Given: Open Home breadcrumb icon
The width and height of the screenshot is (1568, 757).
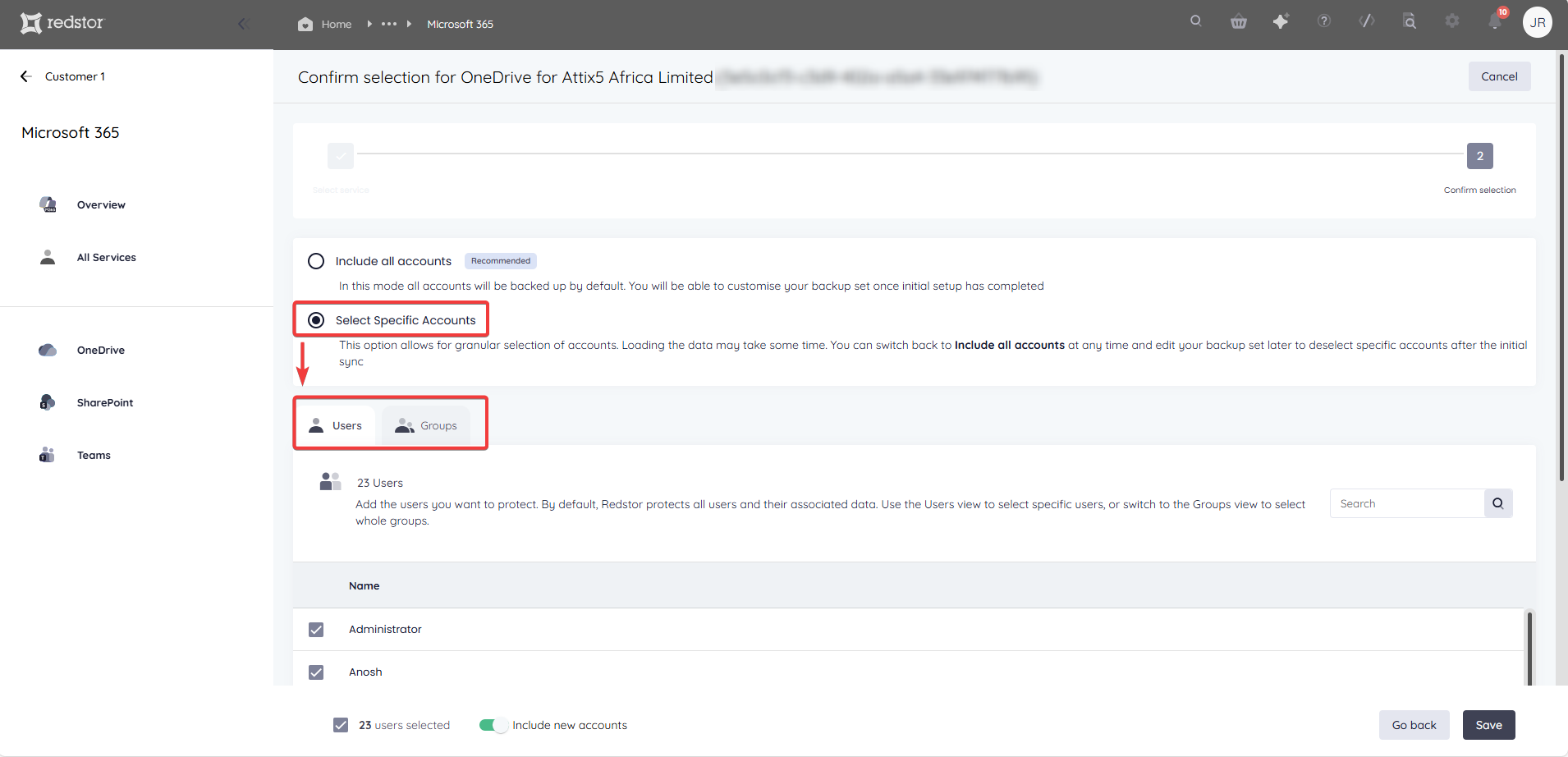Looking at the screenshot, I should (305, 24).
